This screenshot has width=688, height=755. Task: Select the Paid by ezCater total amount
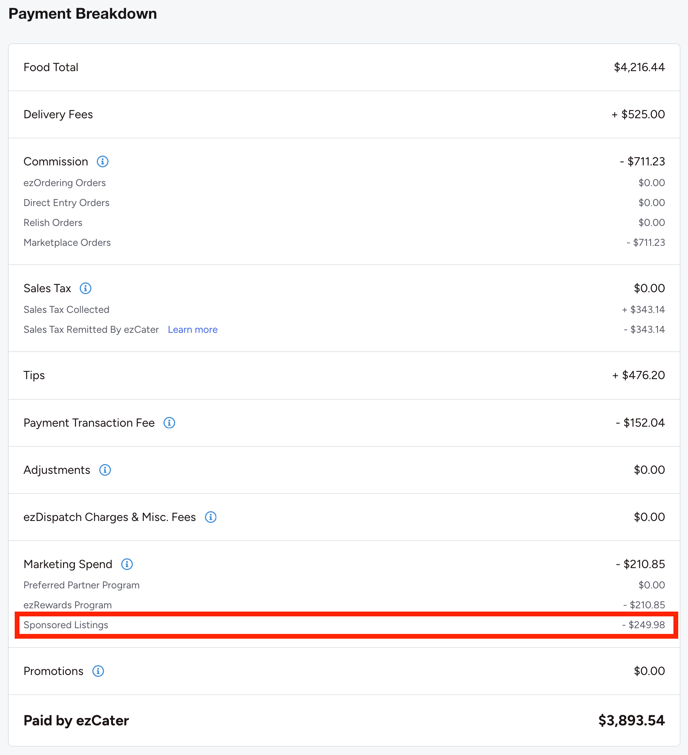click(631, 720)
